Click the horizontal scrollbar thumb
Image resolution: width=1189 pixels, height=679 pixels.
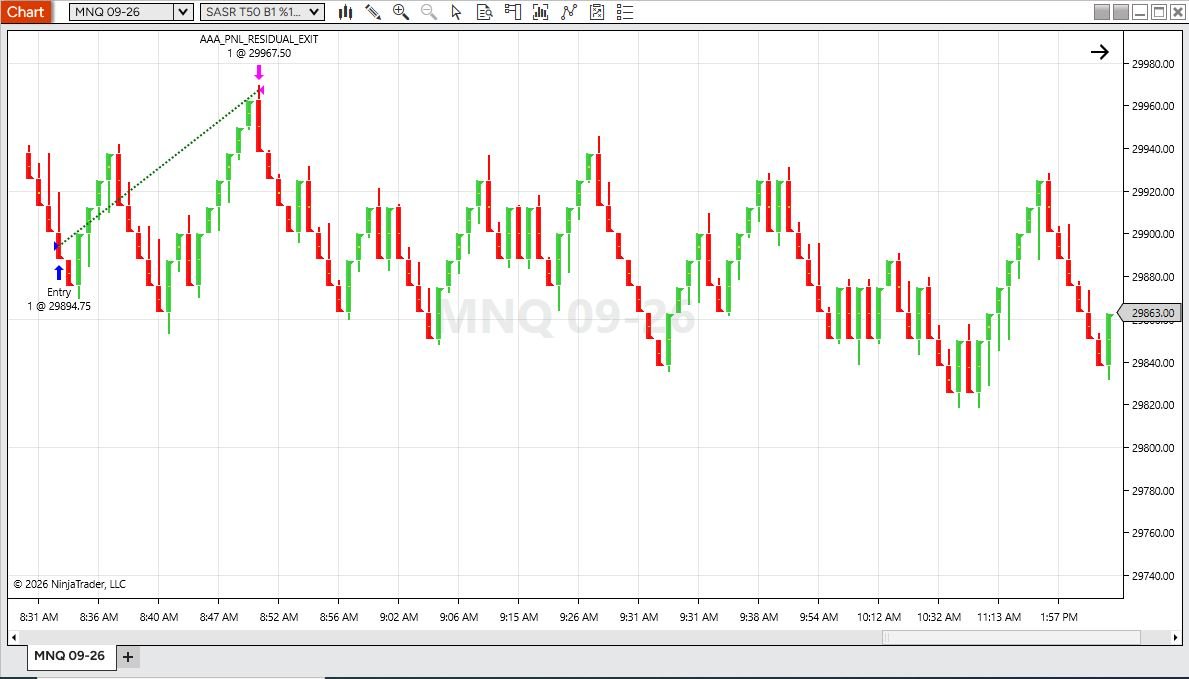(1012, 637)
